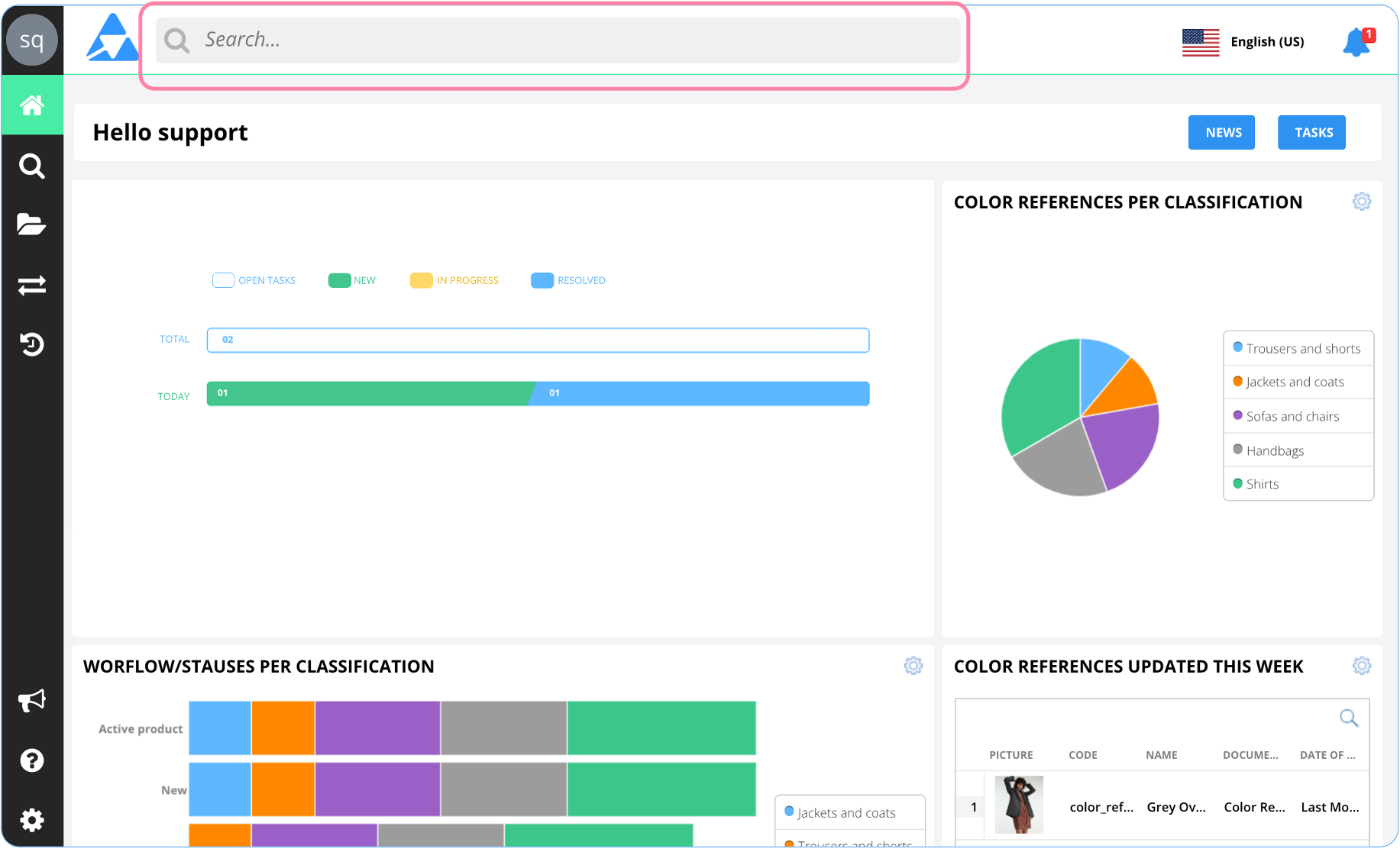Sort by DATE OF ... column header

[x=1327, y=755]
